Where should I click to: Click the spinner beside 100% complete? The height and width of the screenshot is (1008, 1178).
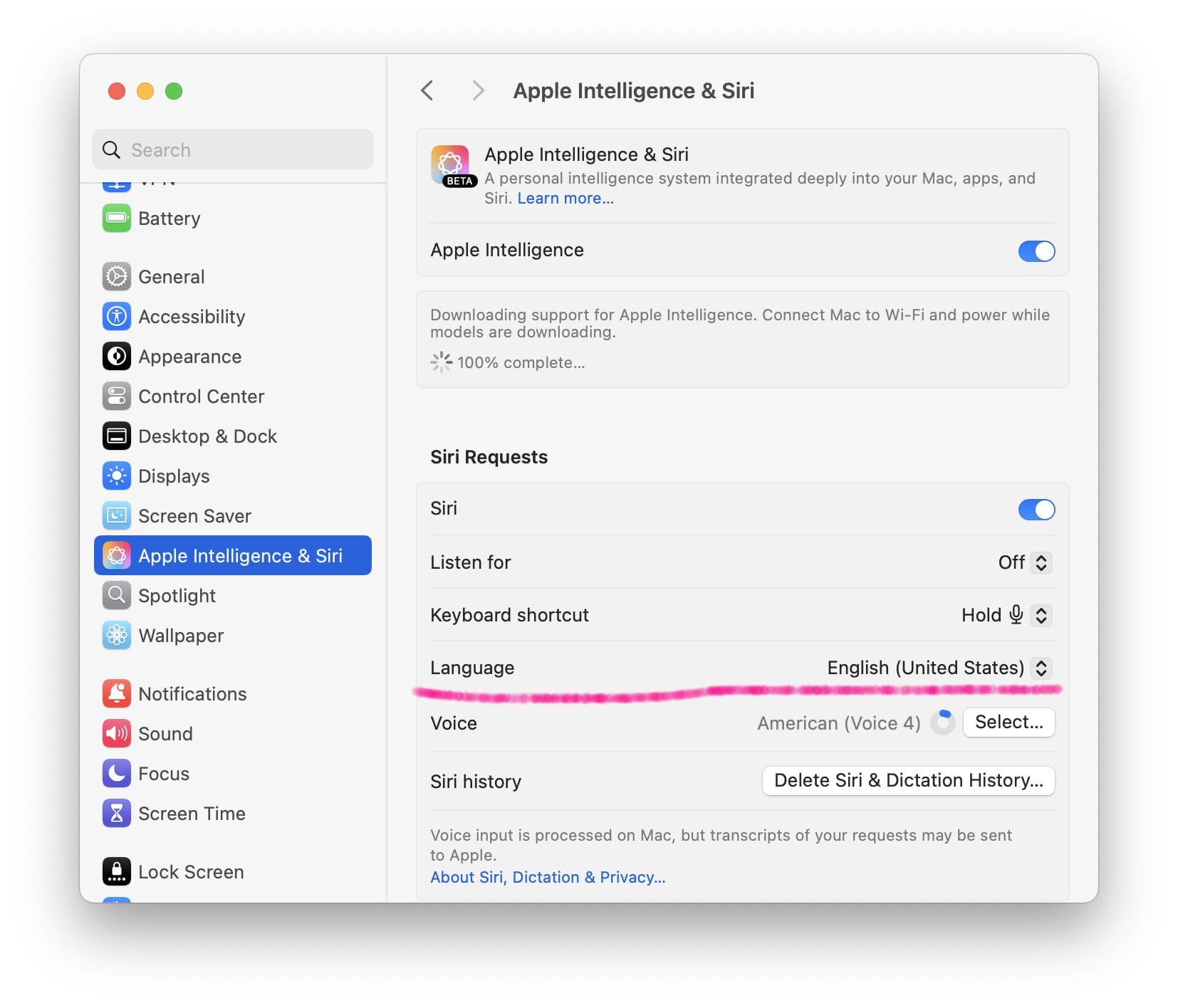441,362
